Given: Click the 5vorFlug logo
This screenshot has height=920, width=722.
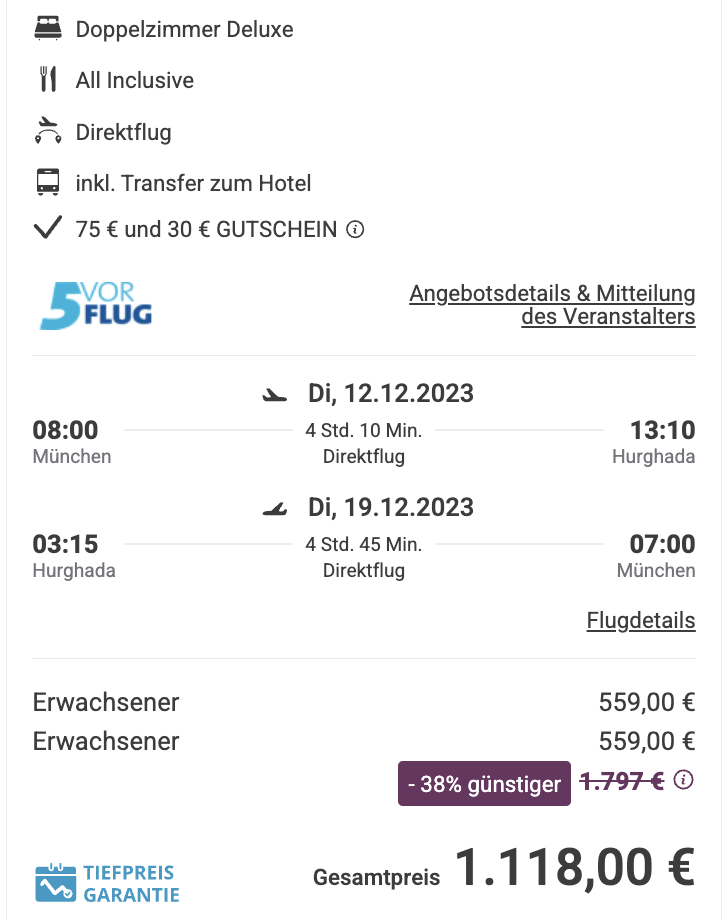Looking at the screenshot, I should (x=95, y=305).
